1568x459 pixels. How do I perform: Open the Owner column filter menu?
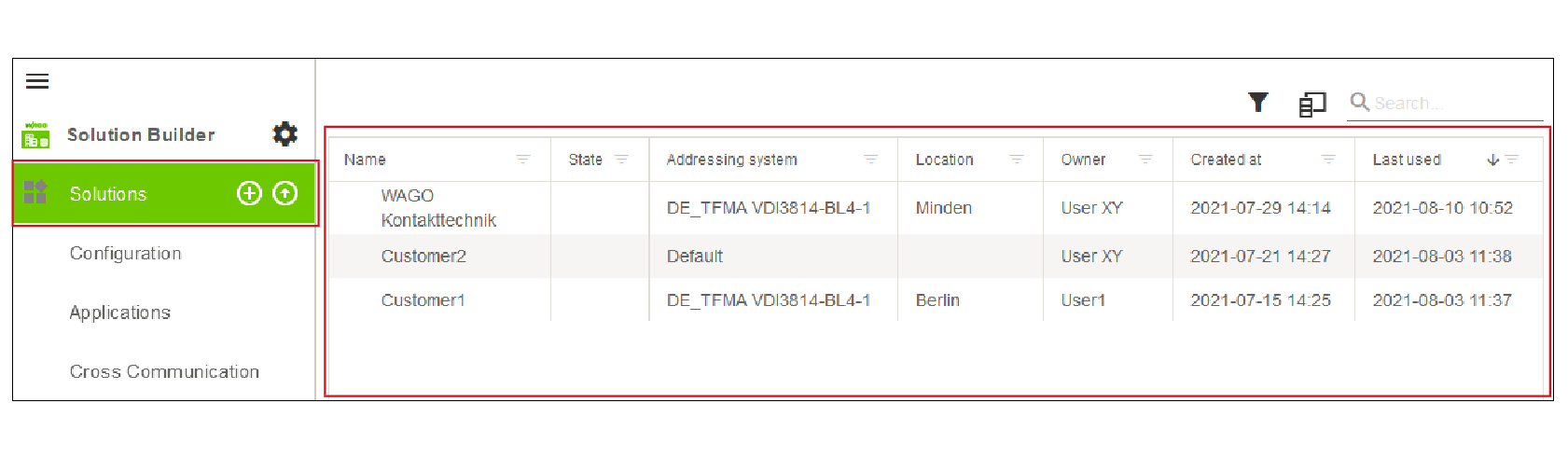(1145, 160)
